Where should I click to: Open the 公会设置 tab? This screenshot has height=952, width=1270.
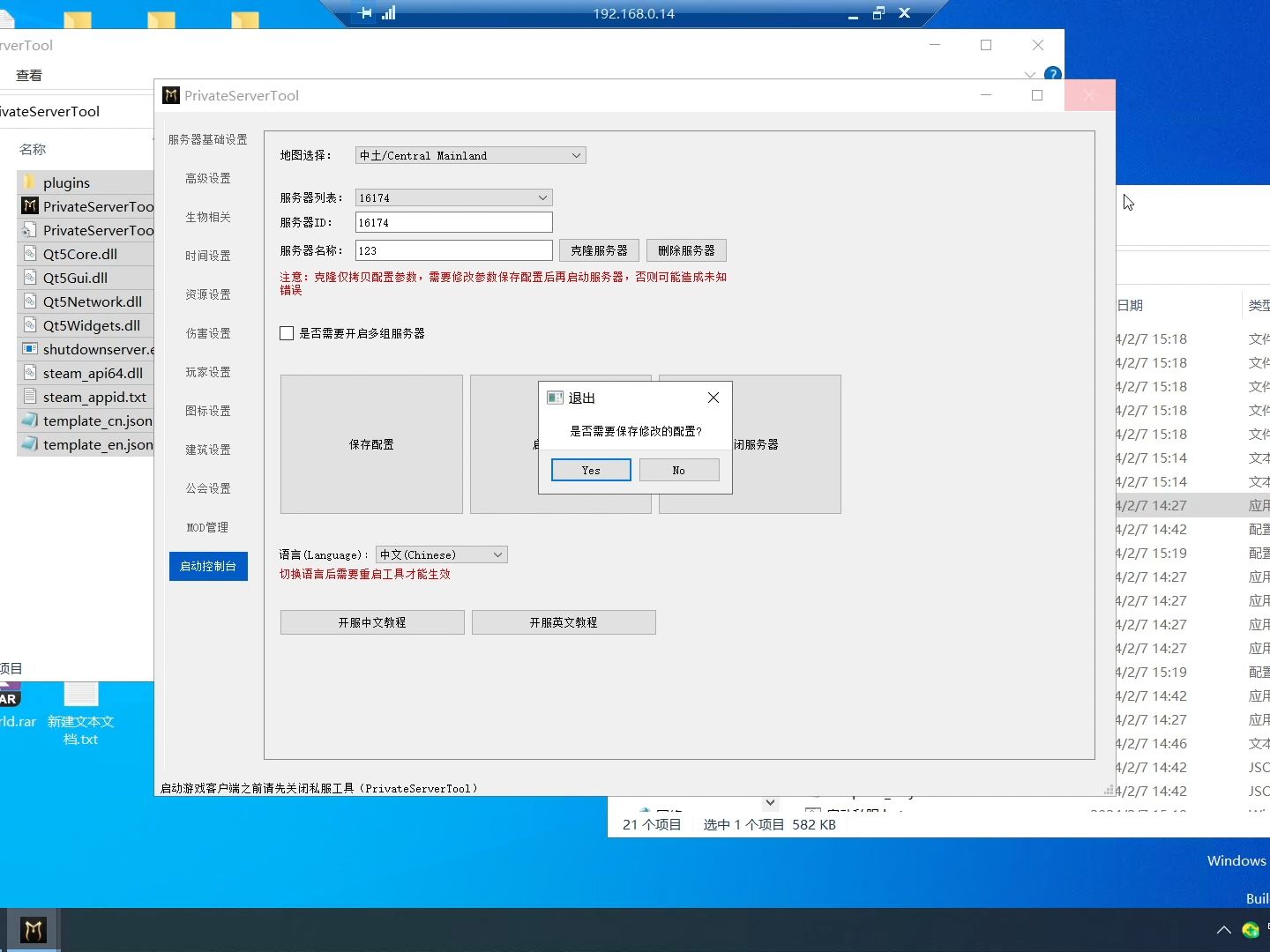coord(208,488)
